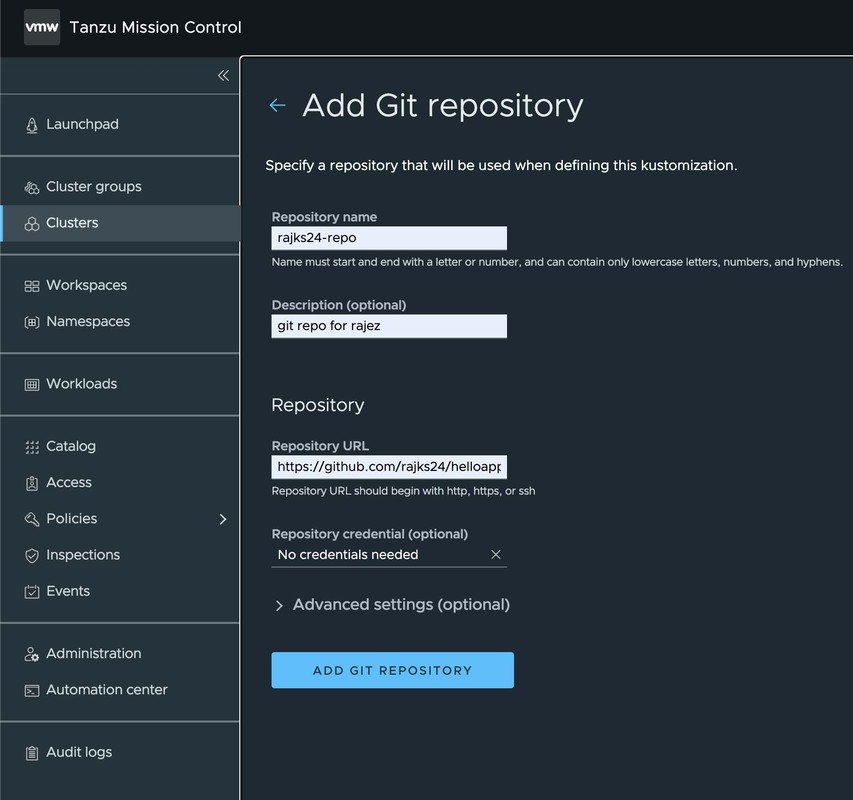
Task: Click the Catalog icon in sidebar
Action: point(31,447)
